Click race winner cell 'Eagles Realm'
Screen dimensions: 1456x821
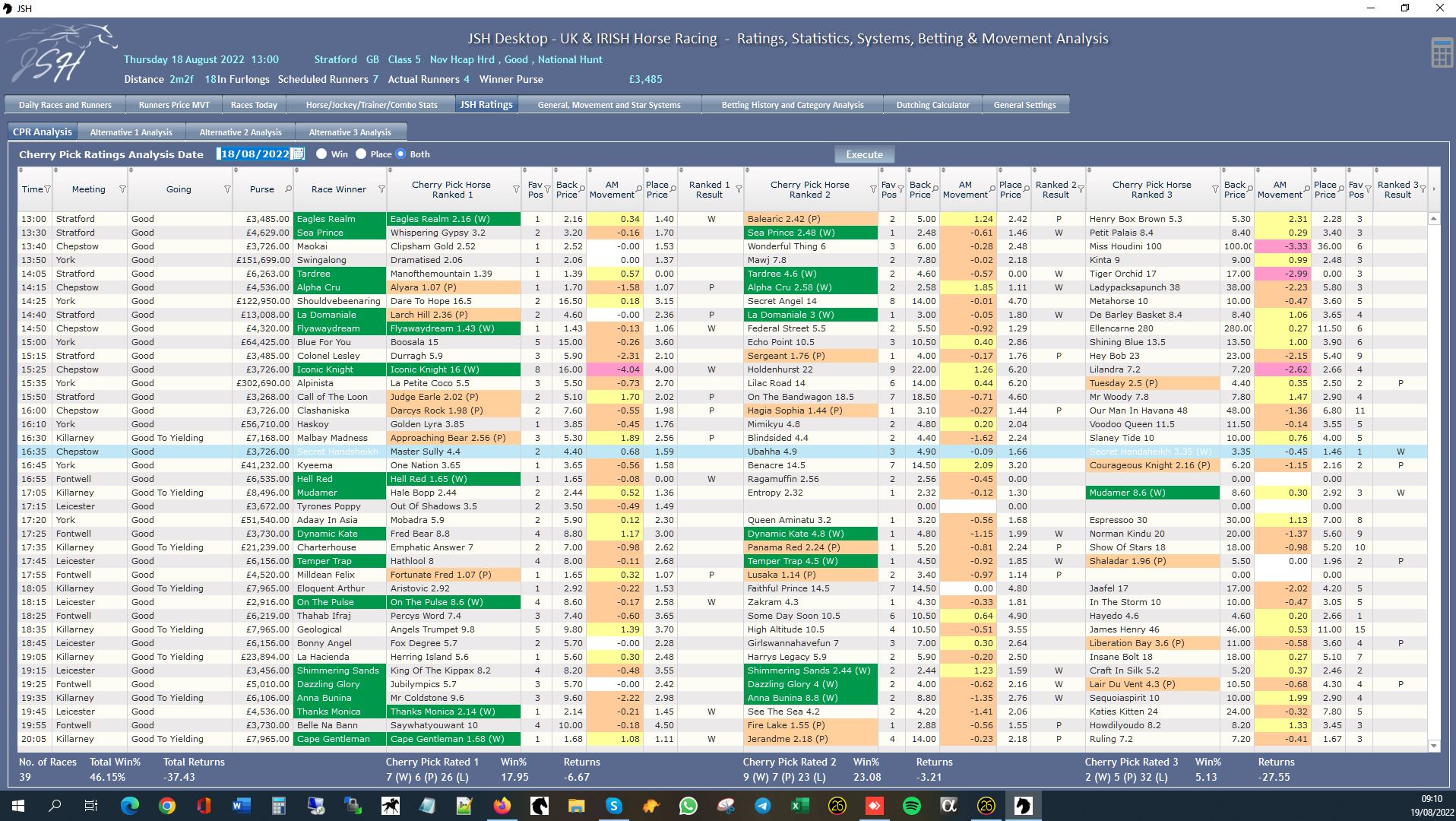pos(340,219)
